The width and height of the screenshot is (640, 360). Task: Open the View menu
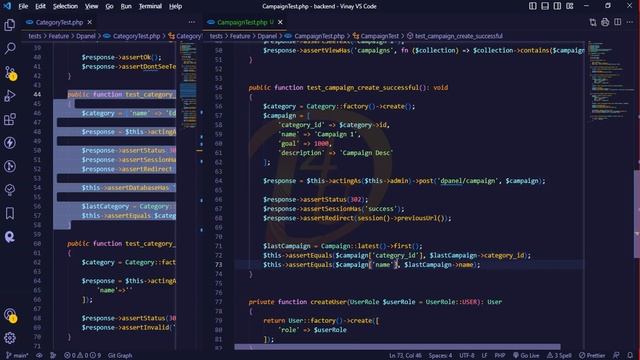(x=91, y=6)
